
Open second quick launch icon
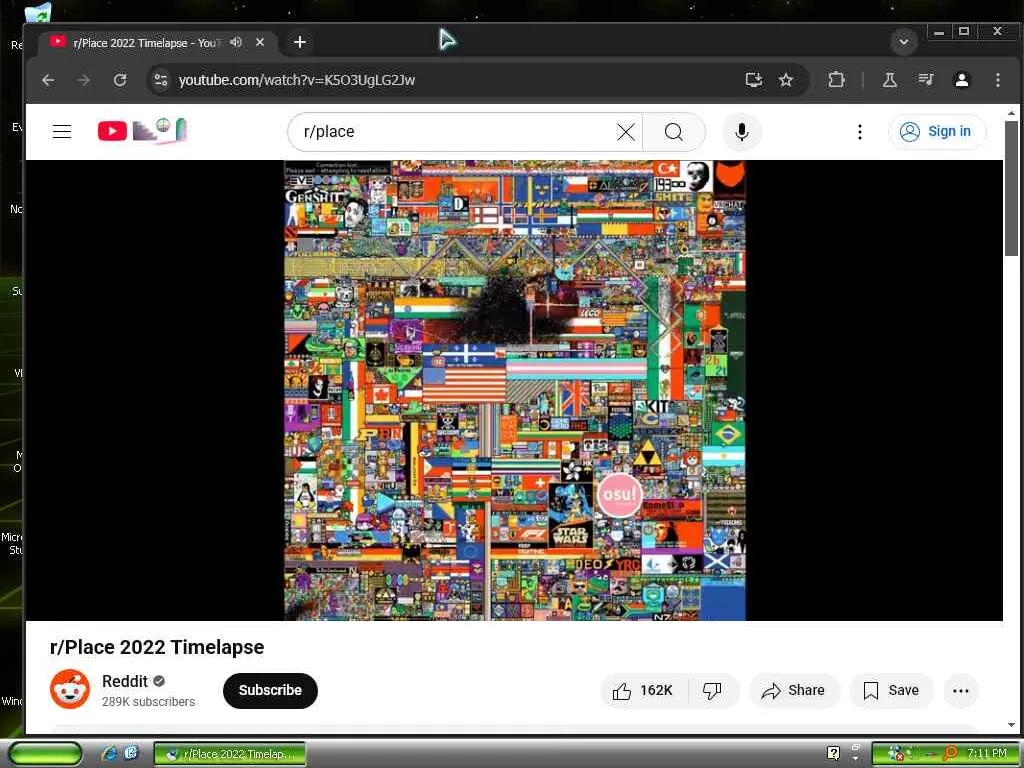click(131, 754)
